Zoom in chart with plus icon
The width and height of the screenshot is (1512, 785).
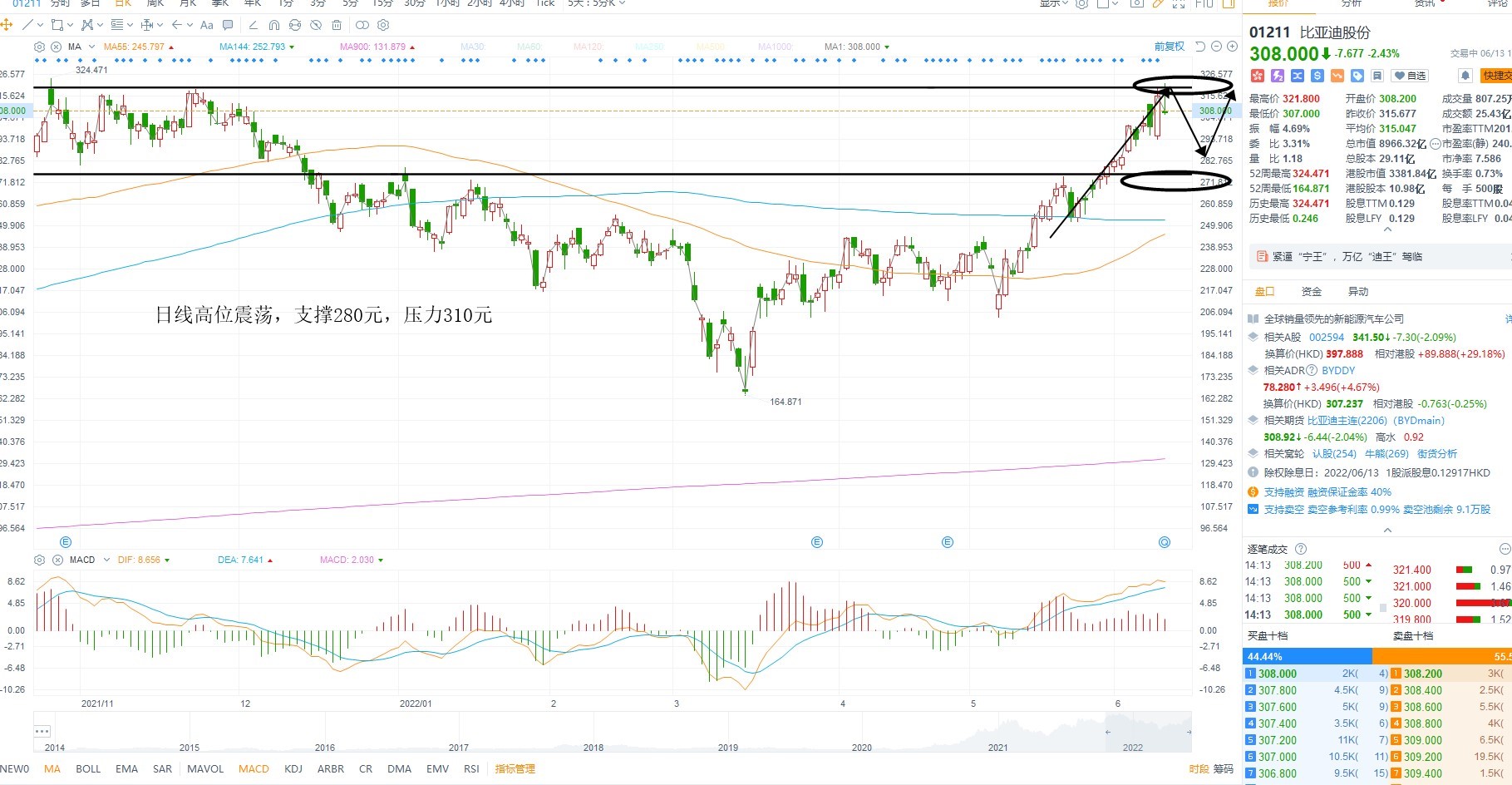(1232, 47)
